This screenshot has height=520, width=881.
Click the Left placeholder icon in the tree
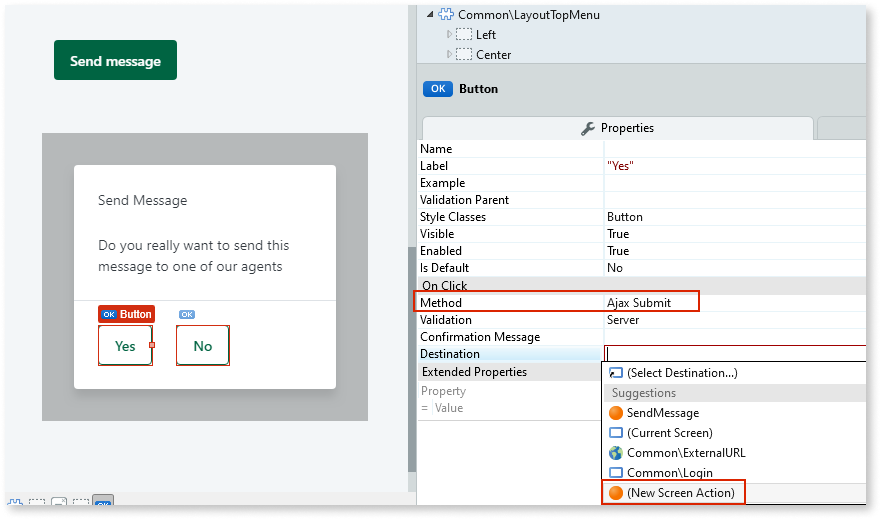pos(464,35)
